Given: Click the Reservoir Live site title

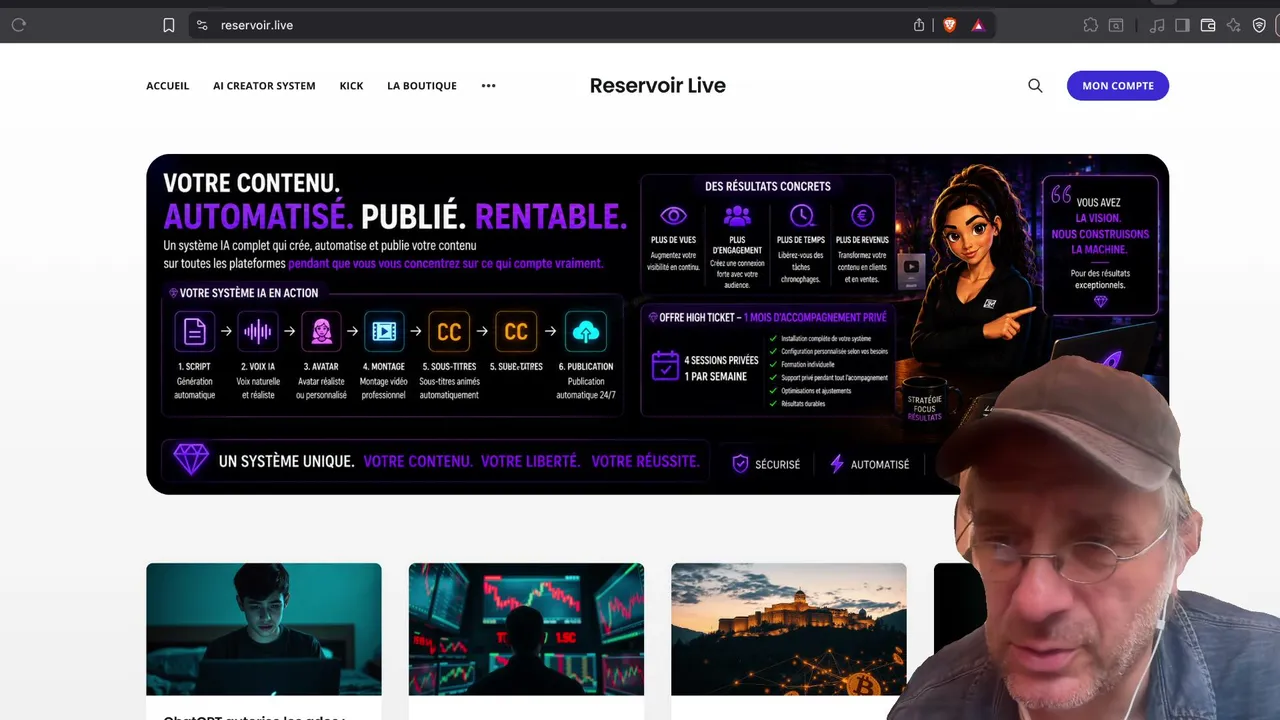Looking at the screenshot, I should [x=658, y=86].
